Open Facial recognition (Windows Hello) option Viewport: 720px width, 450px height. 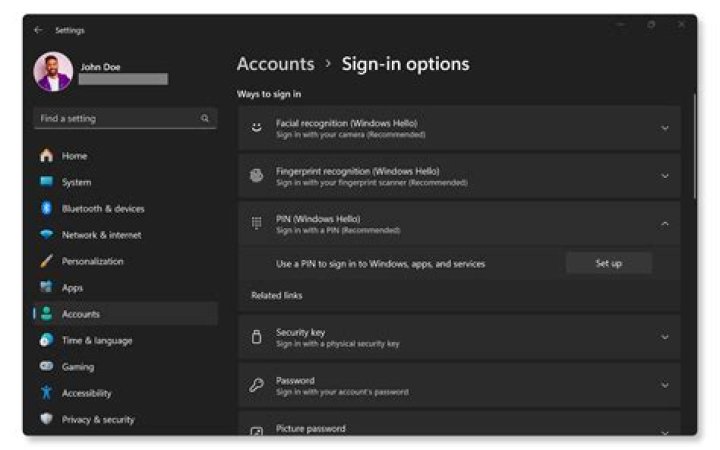coord(459,128)
